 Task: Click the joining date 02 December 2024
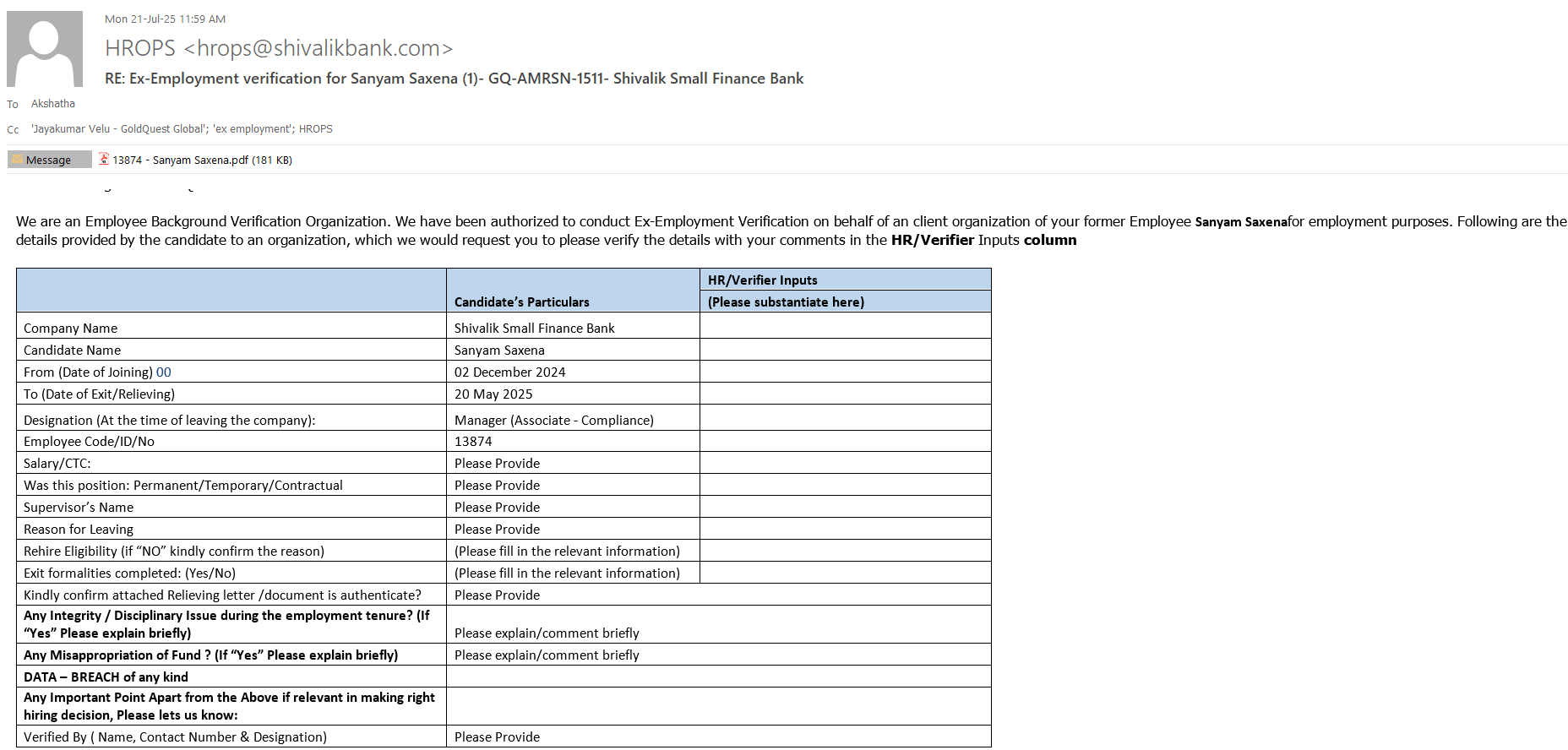tap(510, 372)
